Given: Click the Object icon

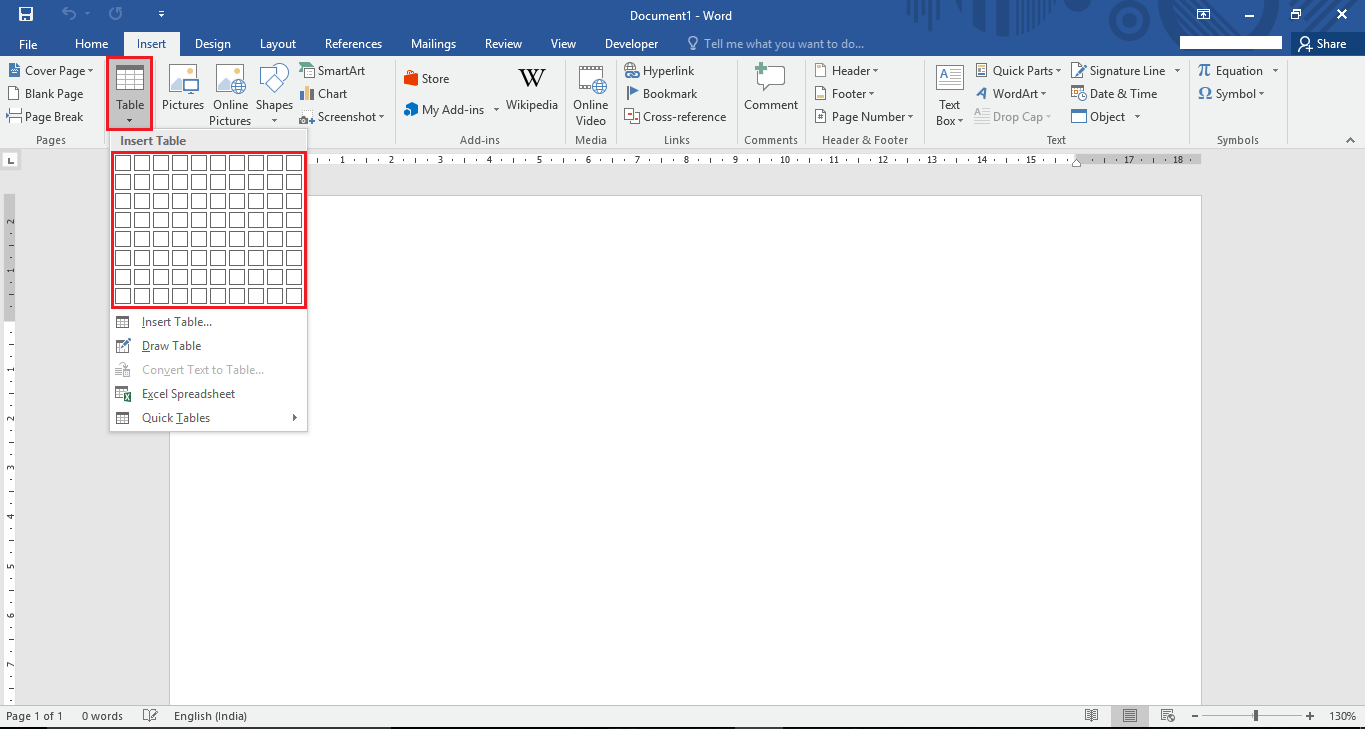Looking at the screenshot, I should pyautogui.click(x=1079, y=117).
